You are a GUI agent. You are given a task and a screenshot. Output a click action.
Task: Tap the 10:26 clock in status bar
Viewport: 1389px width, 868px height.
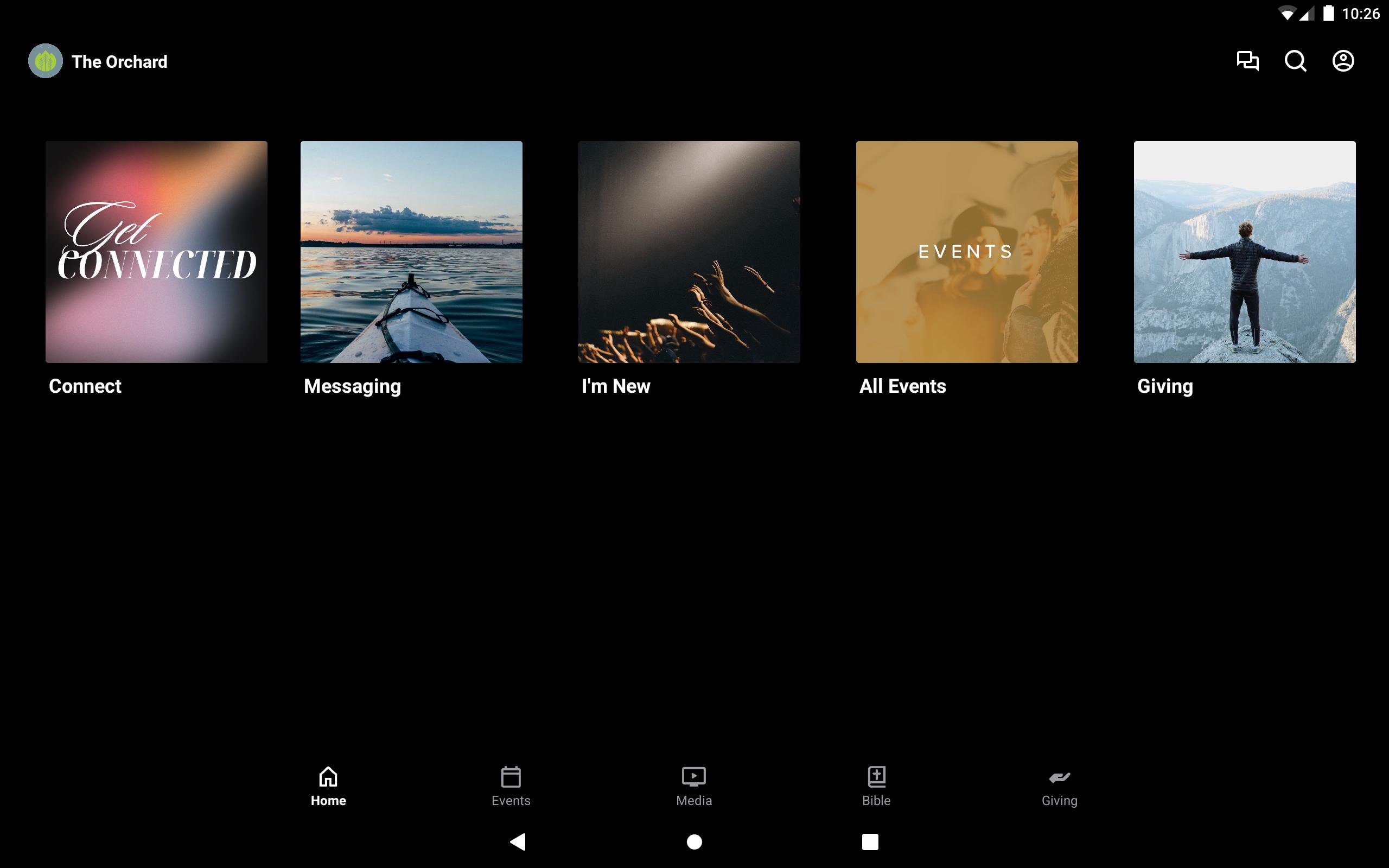1361,14
